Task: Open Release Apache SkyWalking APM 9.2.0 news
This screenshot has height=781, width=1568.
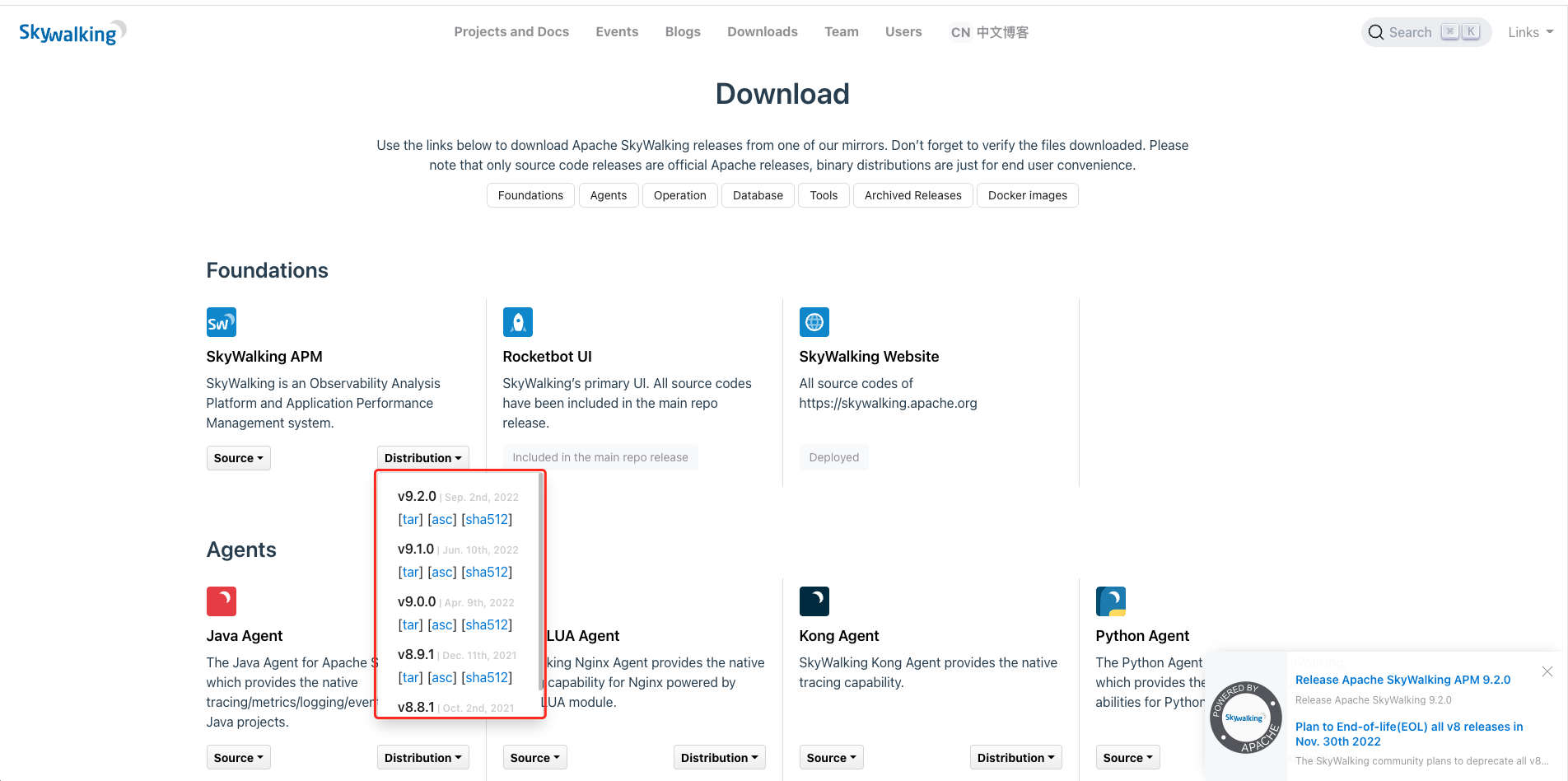Action: [1402, 680]
